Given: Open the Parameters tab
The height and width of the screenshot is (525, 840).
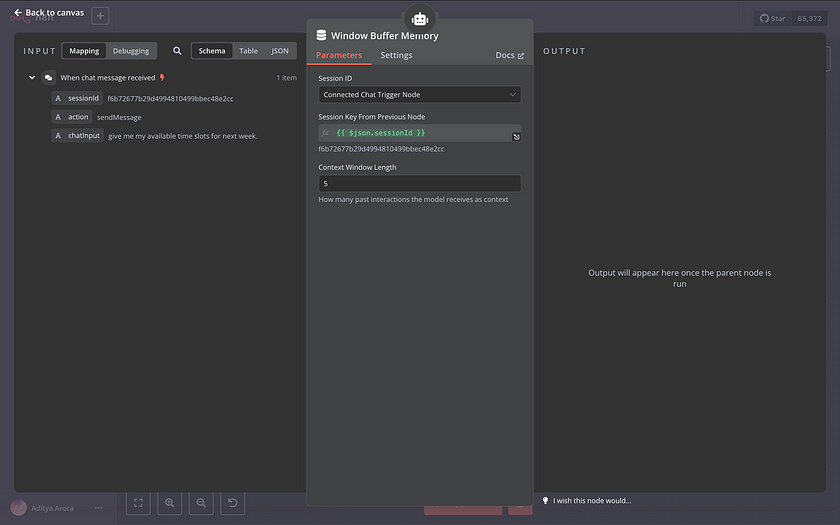Looking at the screenshot, I should tap(339, 55).
